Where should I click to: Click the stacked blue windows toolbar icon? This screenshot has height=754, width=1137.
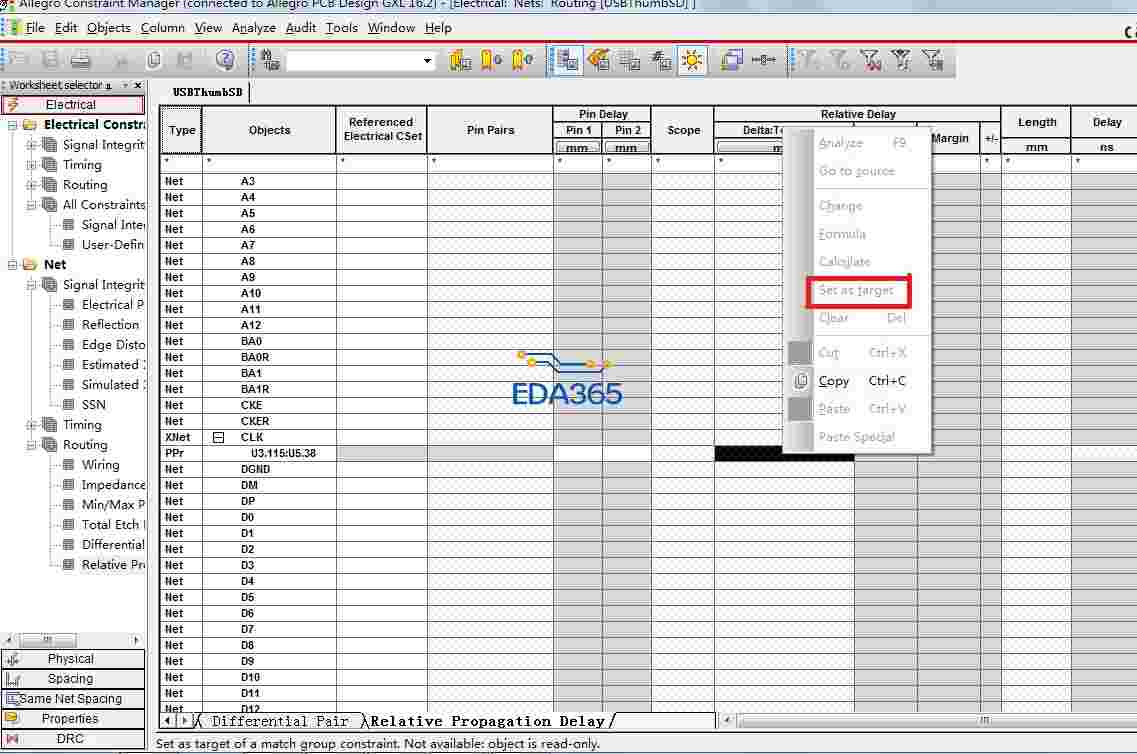pos(731,60)
